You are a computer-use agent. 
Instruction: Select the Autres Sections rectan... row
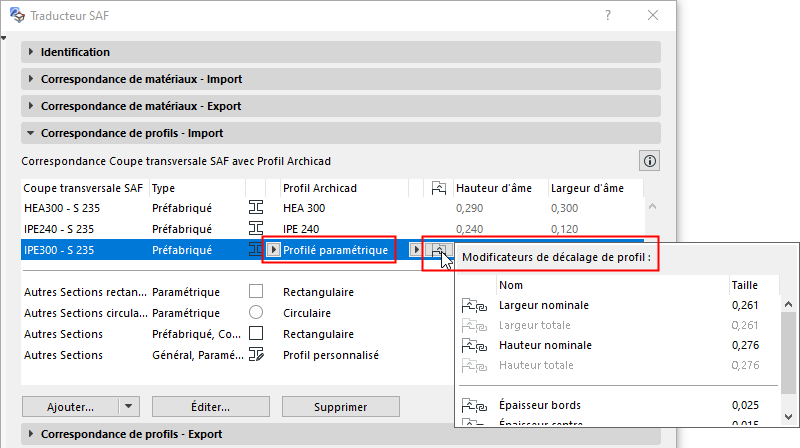click(237, 292)
